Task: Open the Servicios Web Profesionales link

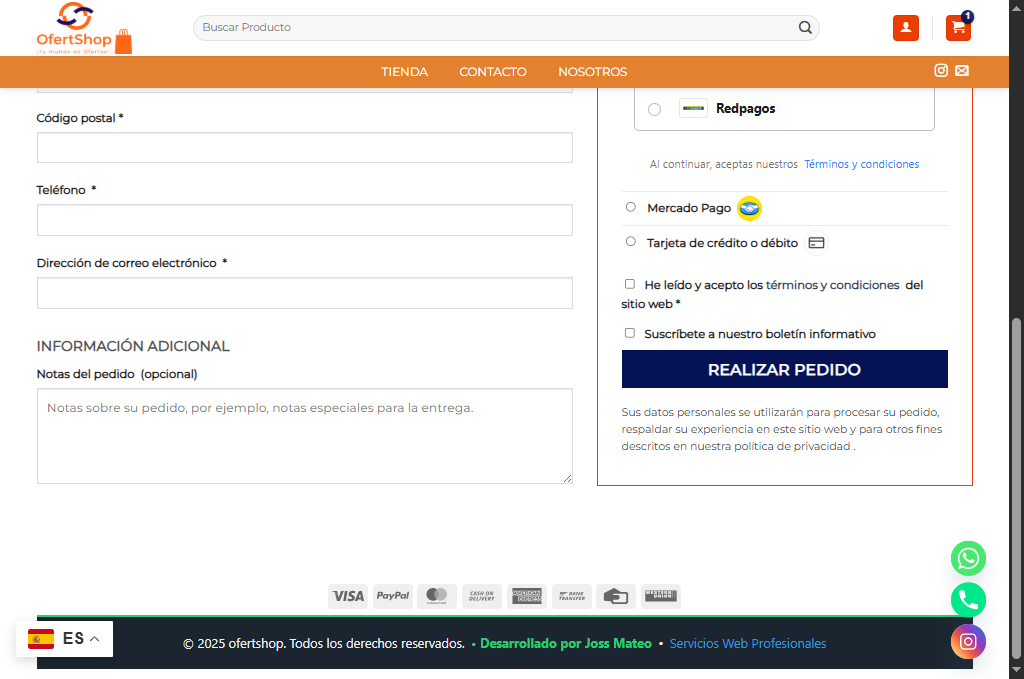Action: [747, 643]
